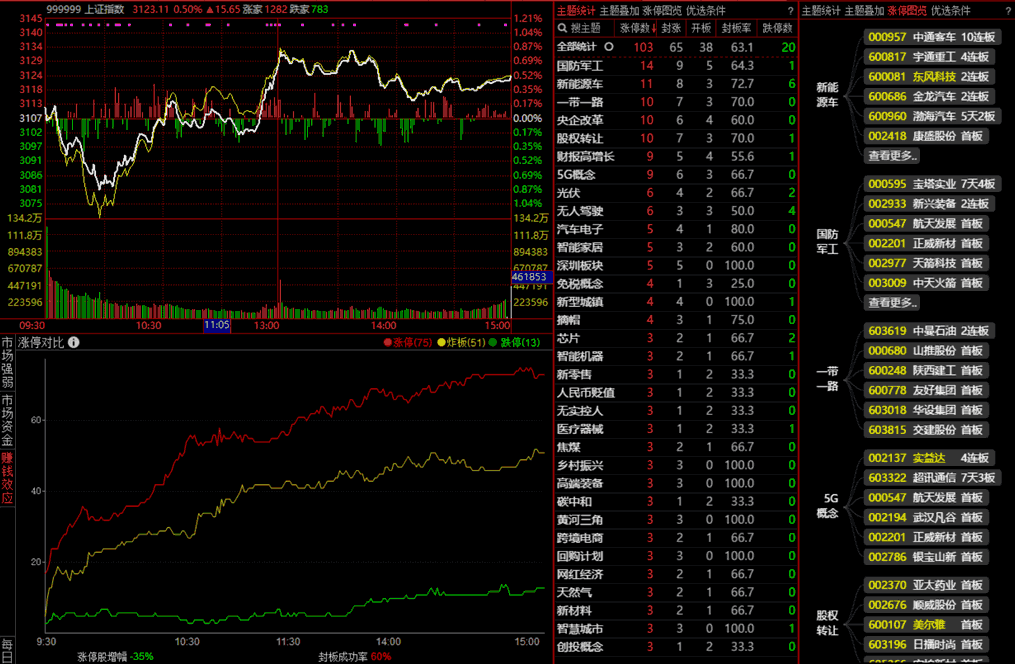
Task: Open help icon above the theme statistics table
Action: pyautogui.click(x=790, y=11)
